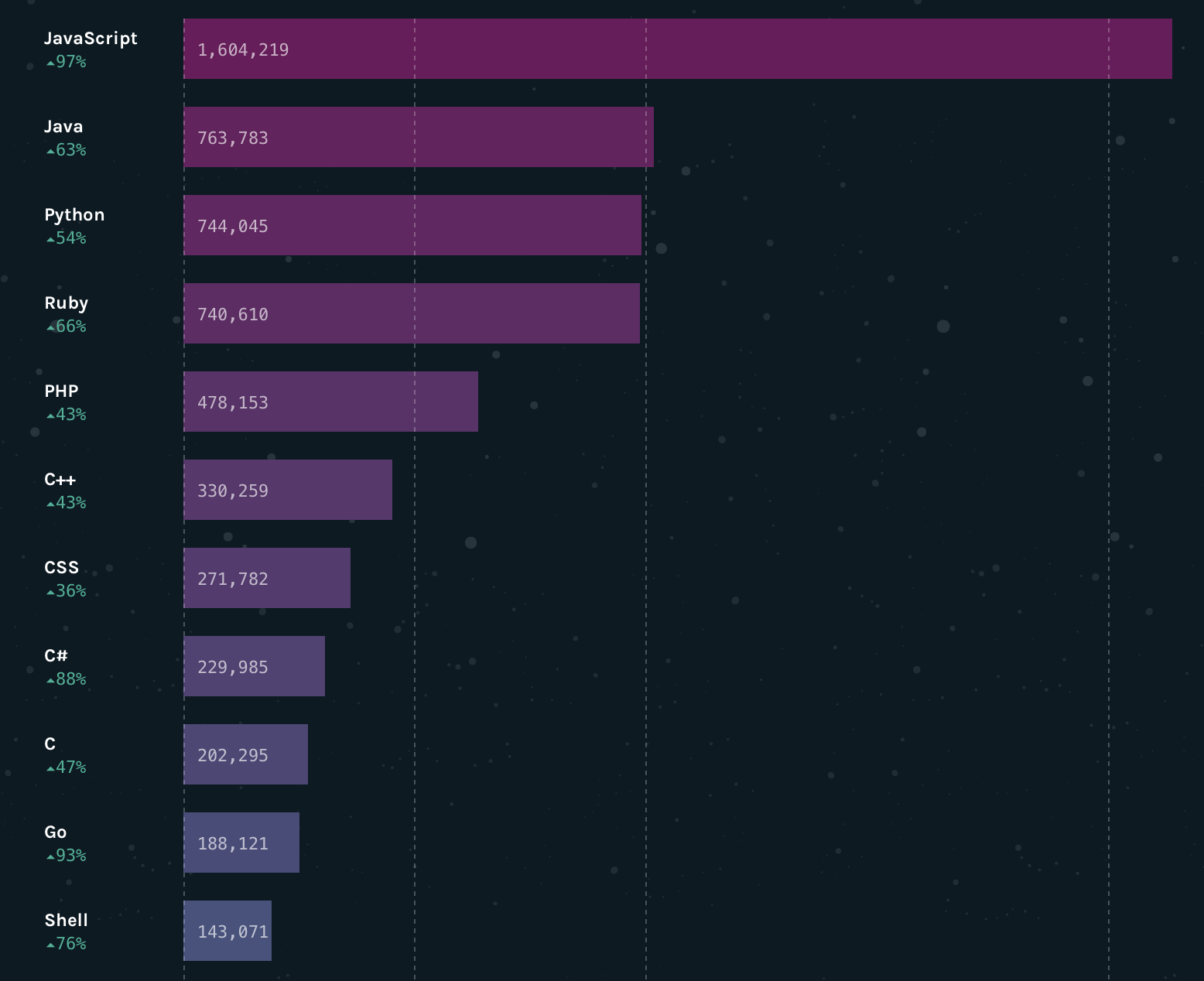
Task: Click the C++ bar showing 330,259
Action: (x=288, y=490)
